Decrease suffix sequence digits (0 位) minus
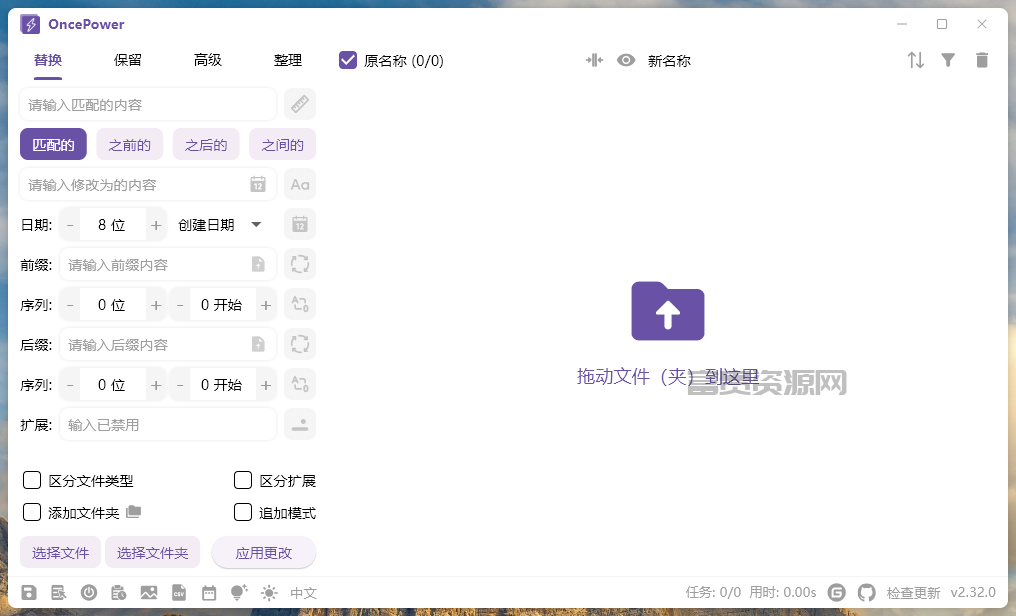This screenshot has height=616, width=1016. pyautogui.click(x=70, y=385)
